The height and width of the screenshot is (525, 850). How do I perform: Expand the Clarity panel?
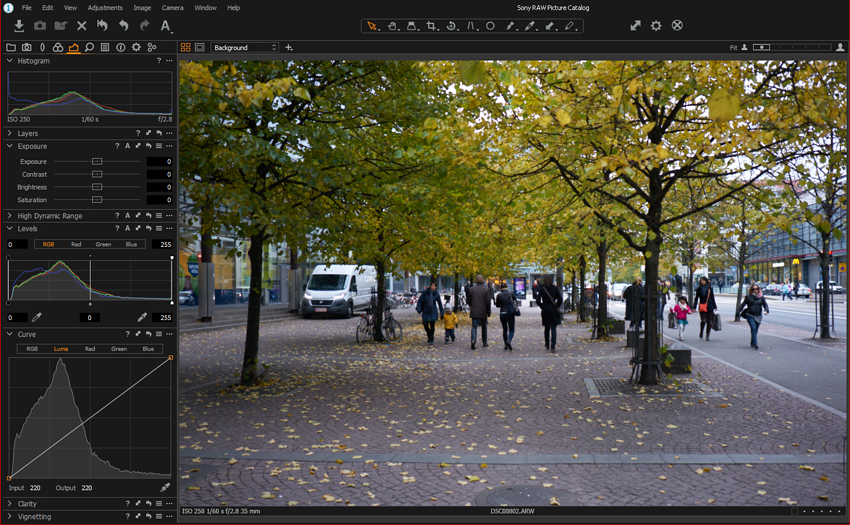coord(10,503)
